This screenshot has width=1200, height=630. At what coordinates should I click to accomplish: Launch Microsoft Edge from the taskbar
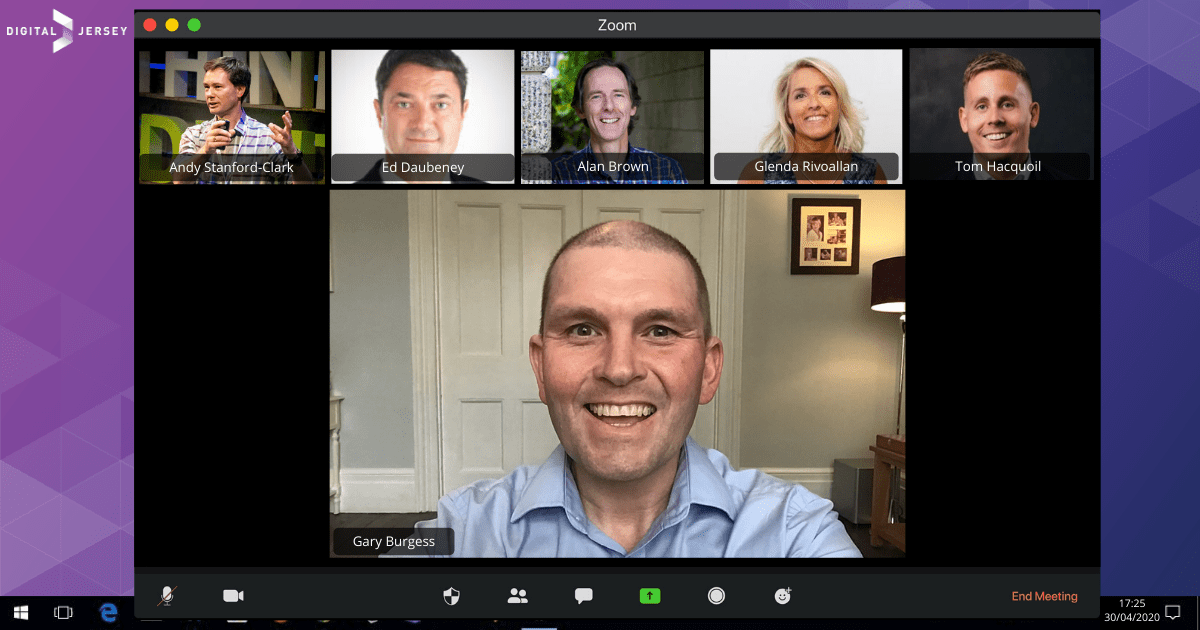(x=108, y=612)
